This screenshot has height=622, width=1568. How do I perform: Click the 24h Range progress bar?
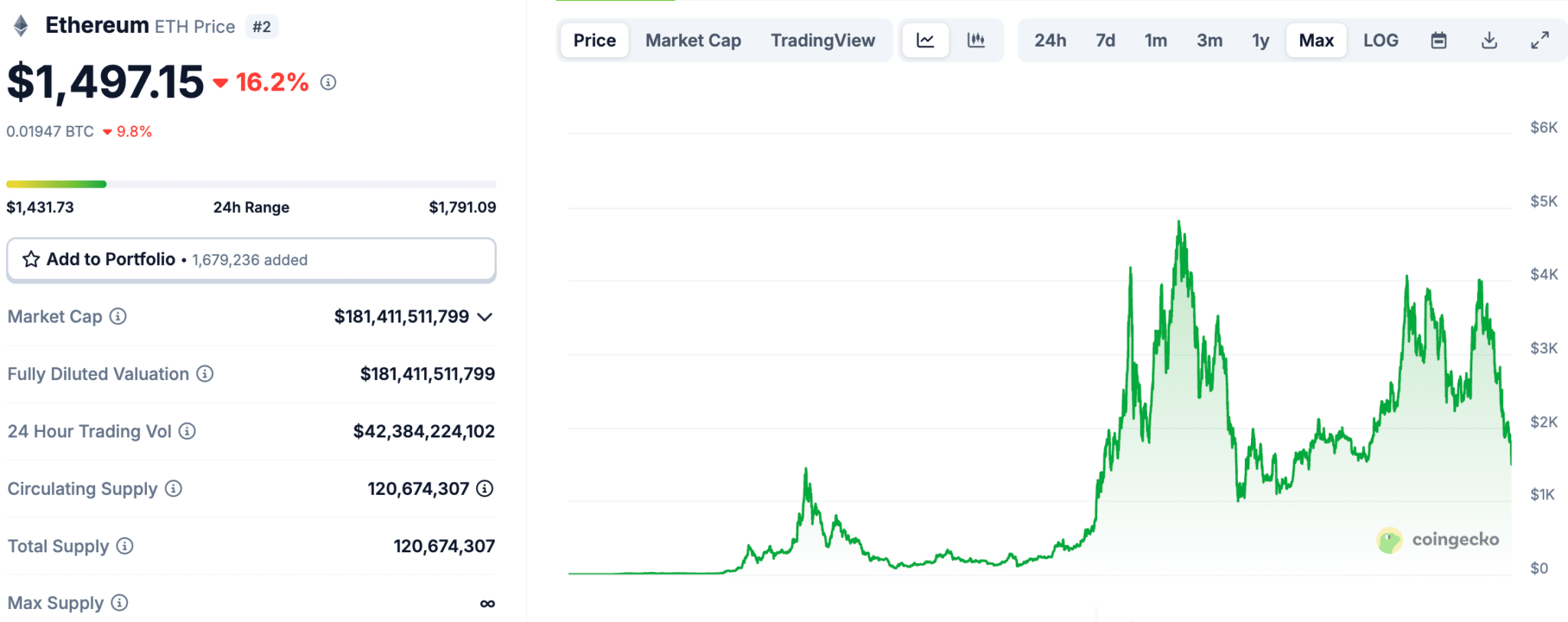point(251,184)
